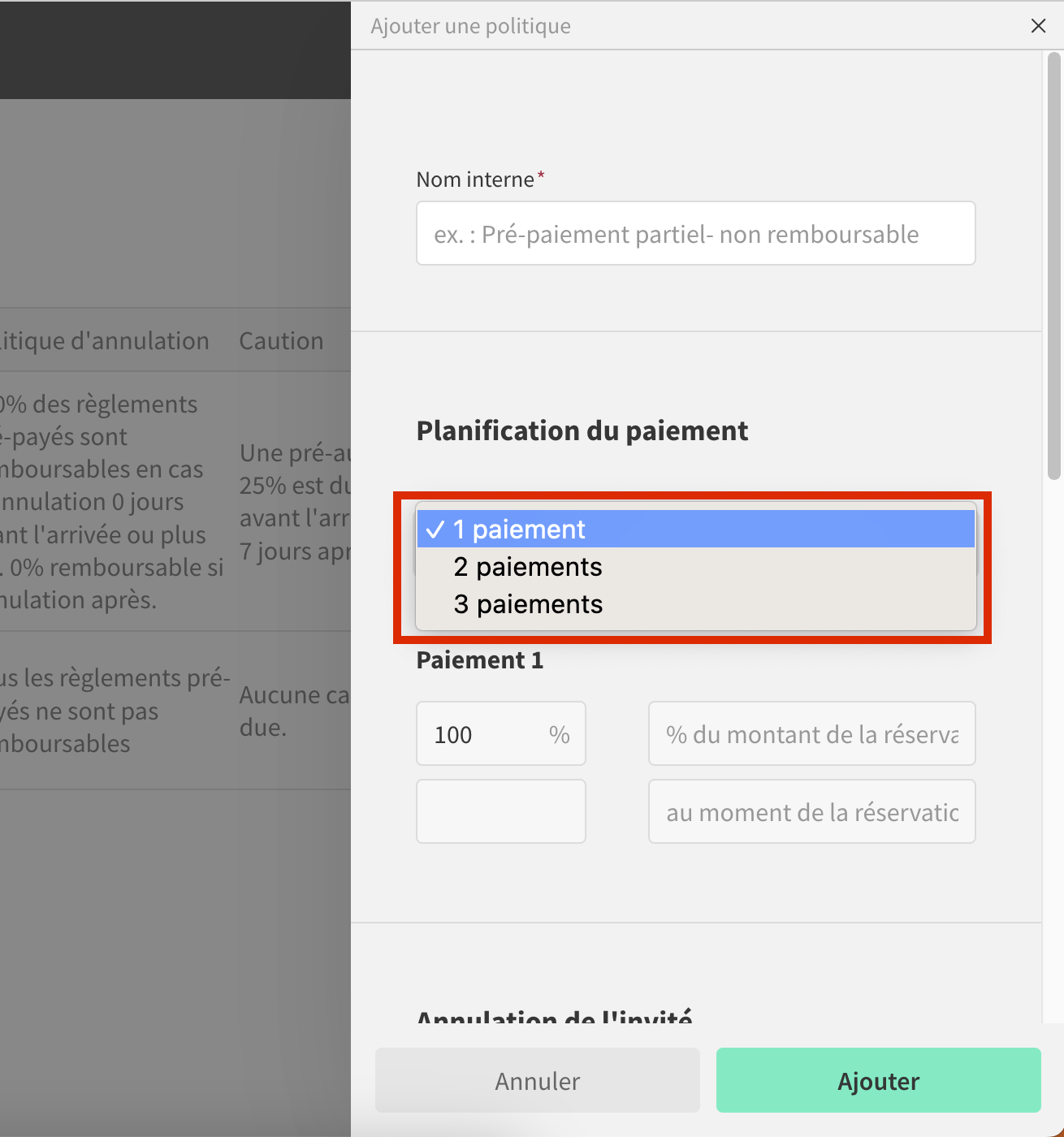Click the "Aucune caution due." table cell
The height and width of the screenshot is (1137, 1064).
pos(293,711)
